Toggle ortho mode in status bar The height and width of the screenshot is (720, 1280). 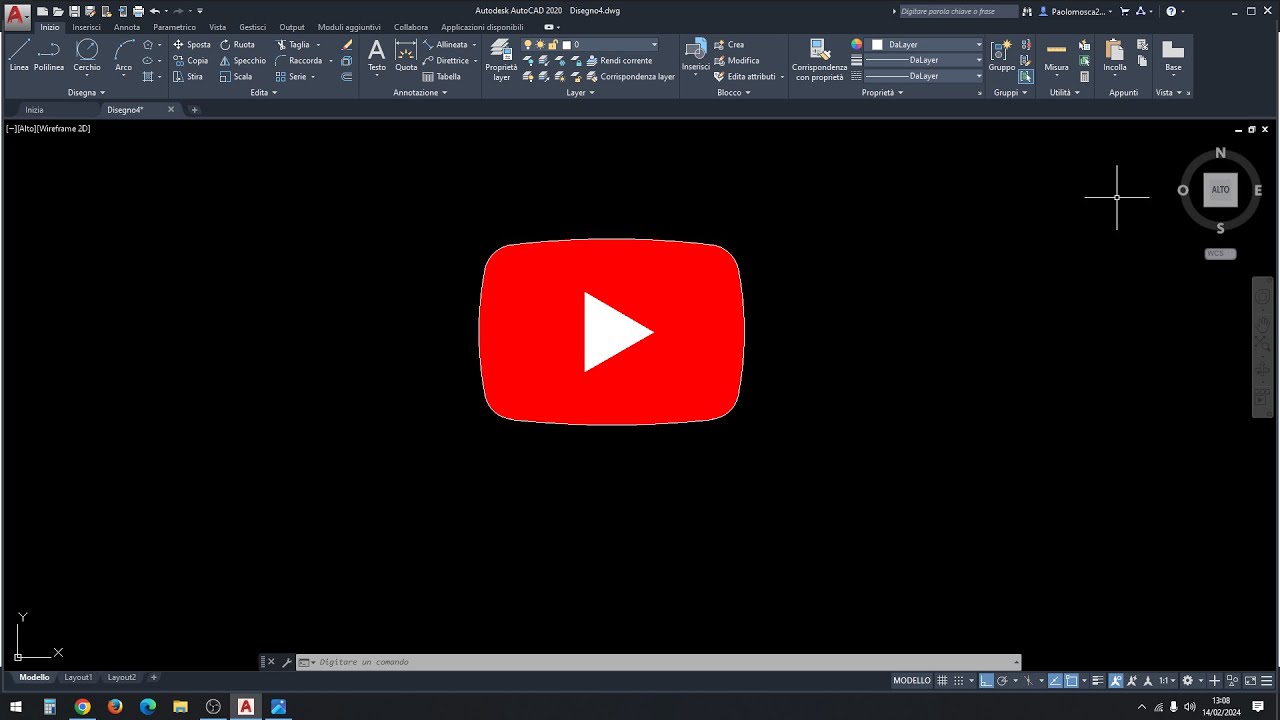point(987,681)
